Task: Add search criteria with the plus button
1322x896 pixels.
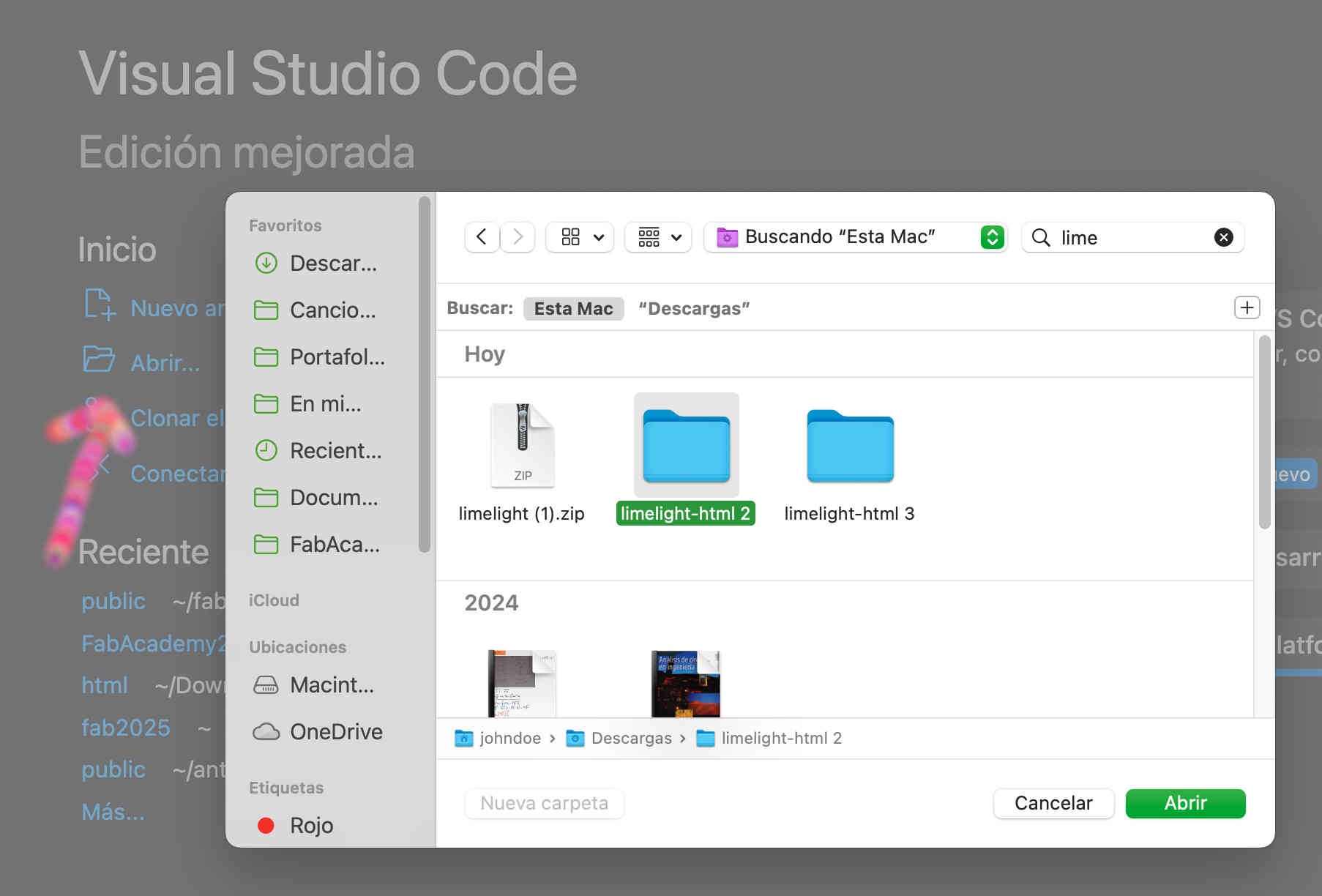Action: coord(1247,307)
